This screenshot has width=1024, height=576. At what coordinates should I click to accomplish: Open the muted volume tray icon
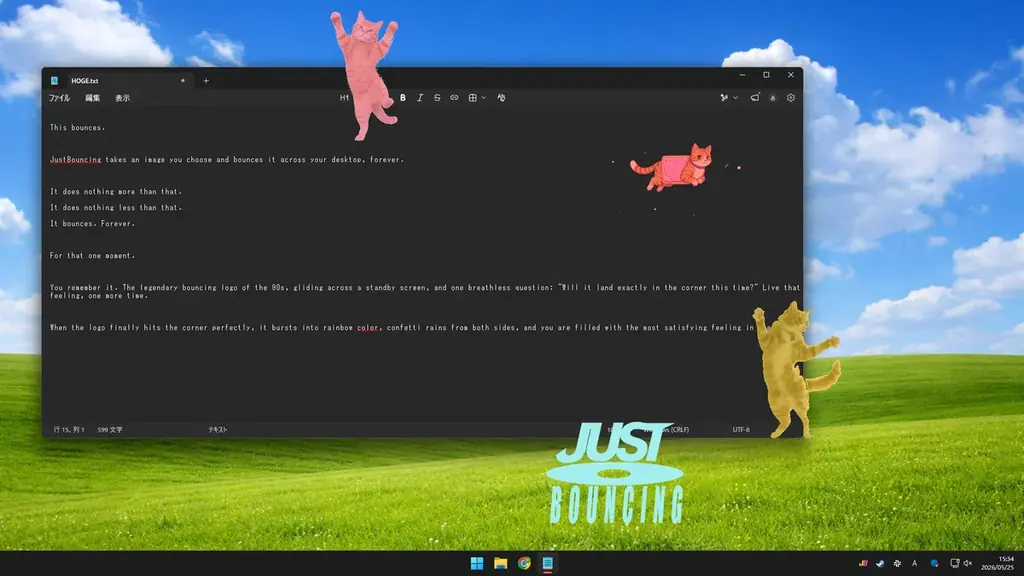[x=967, y=563]
